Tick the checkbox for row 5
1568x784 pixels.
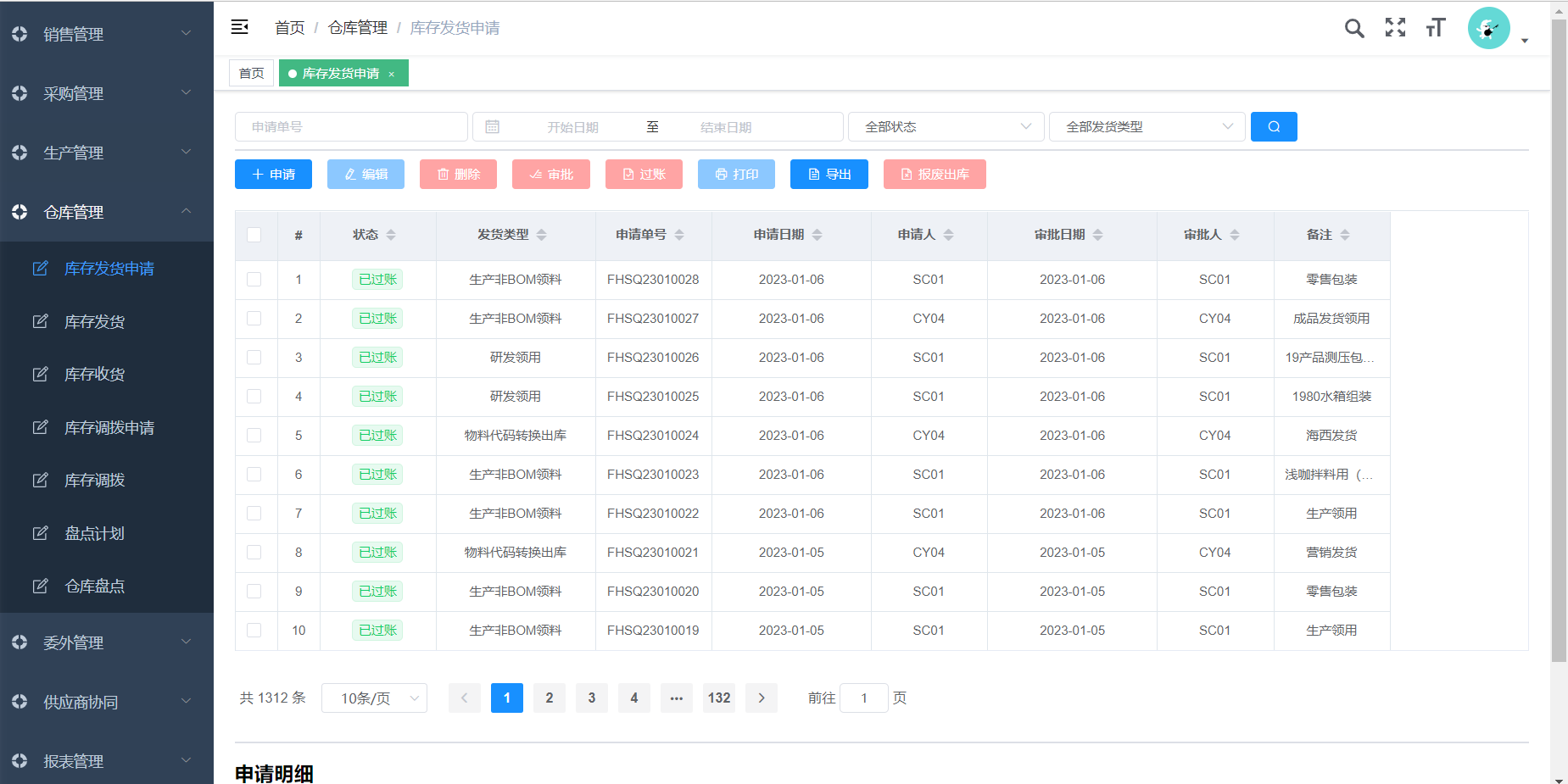coord(254,436)
